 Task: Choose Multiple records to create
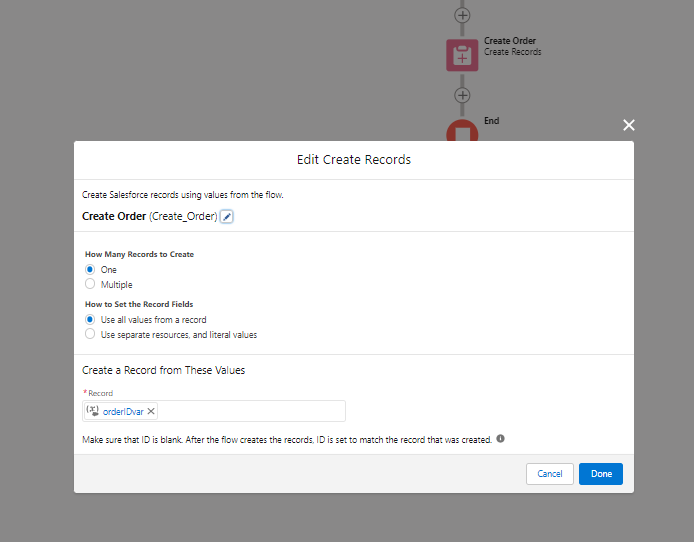coord(90,284)
